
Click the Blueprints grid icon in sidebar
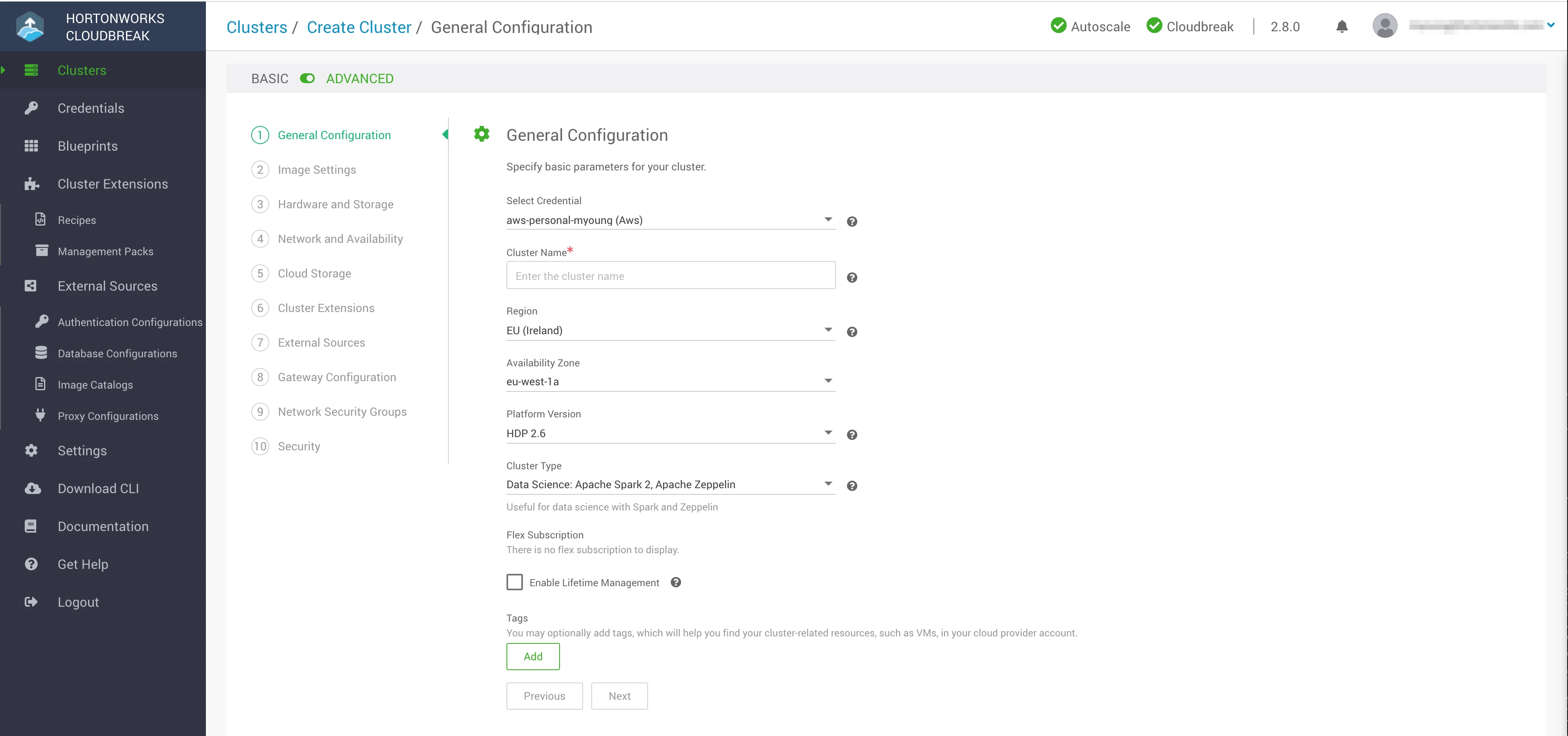click(31, 146)
